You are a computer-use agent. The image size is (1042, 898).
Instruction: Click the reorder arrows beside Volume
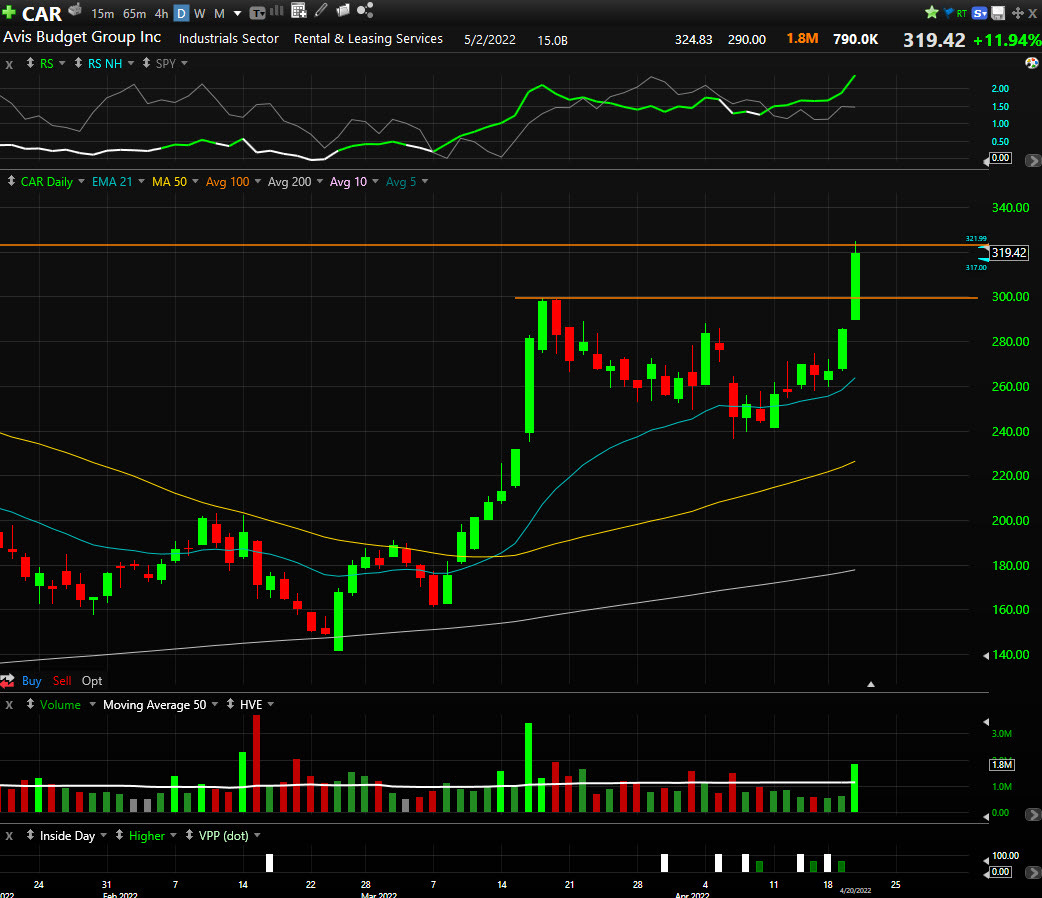[x=30, y=704]
